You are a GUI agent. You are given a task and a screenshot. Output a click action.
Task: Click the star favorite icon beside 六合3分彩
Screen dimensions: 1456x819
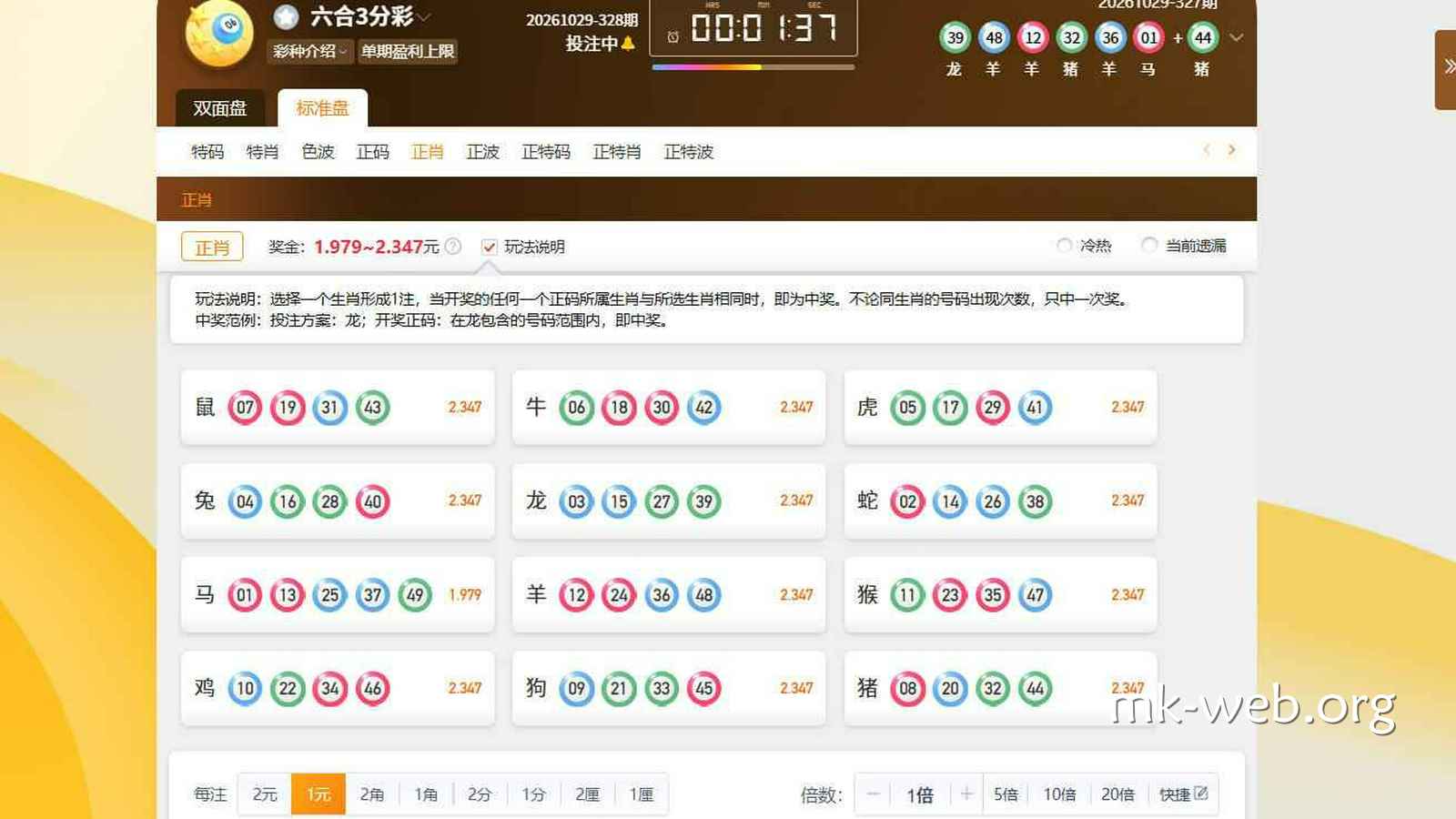(286, 16)
